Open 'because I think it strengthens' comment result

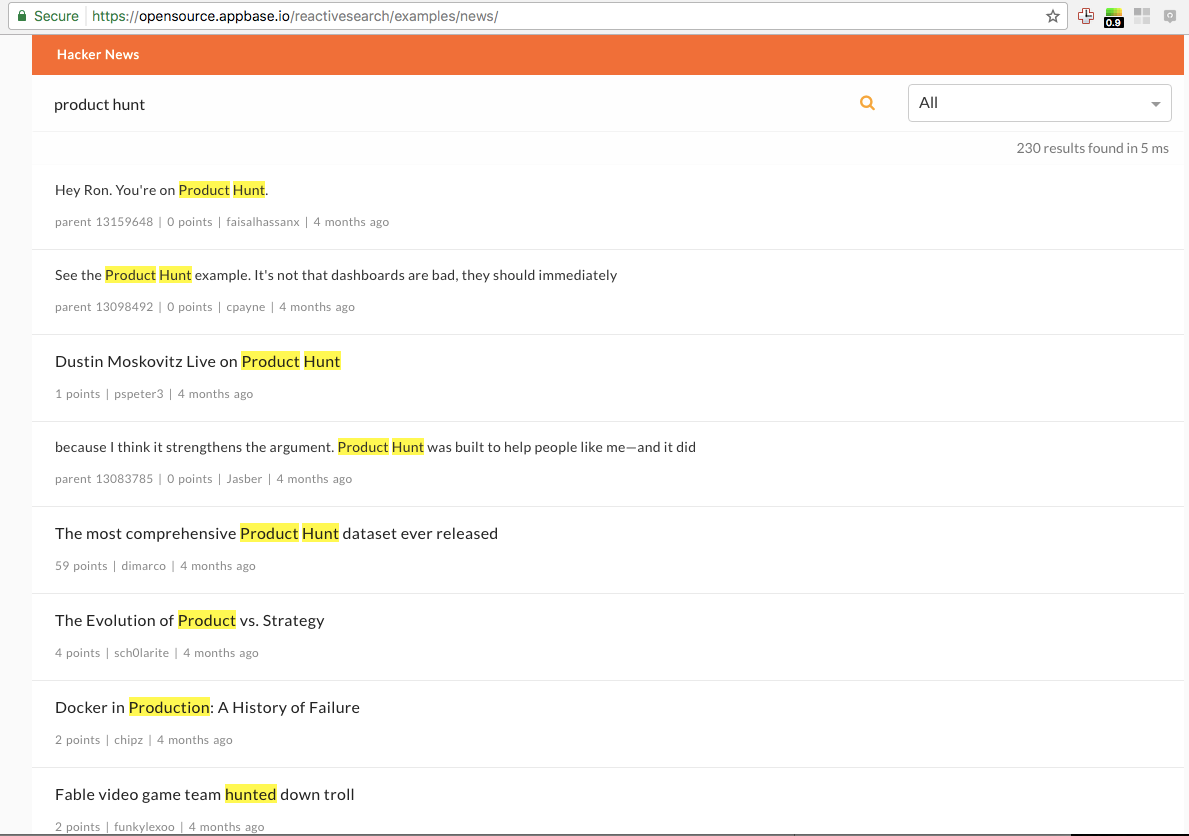375,447
